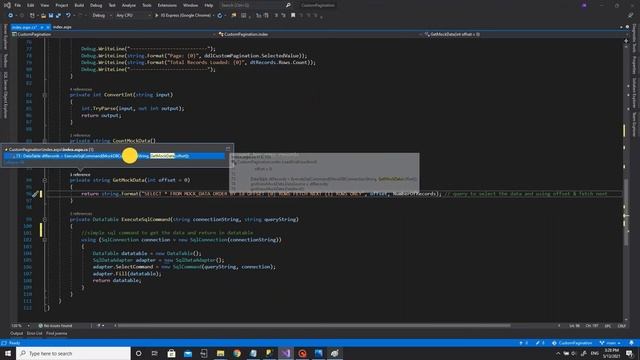This screenshot has width=640, height=360.
Task: Click the Navigate Backward toolbar icon
Action: (x=10, y=16)
